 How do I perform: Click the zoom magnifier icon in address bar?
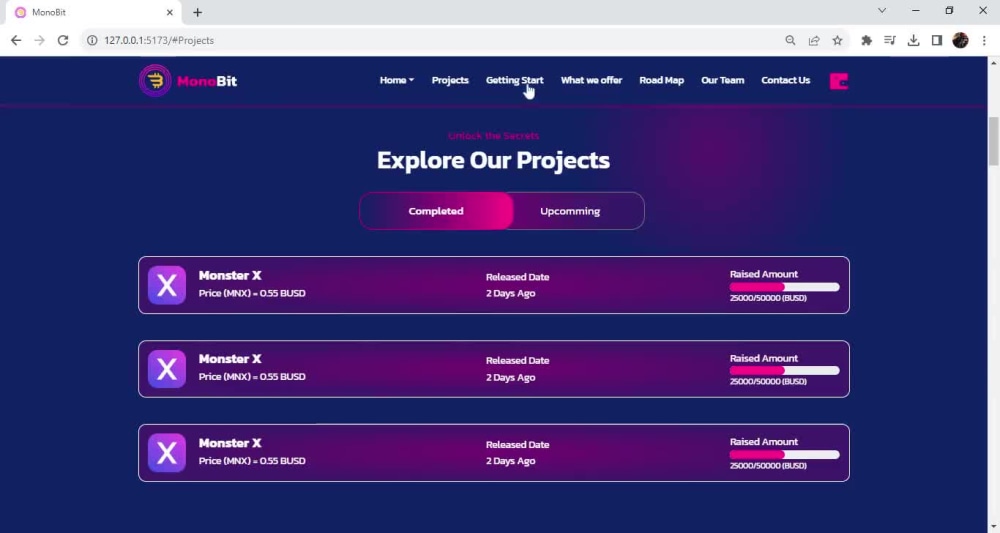pyautogui.click(x=790, y=40)
